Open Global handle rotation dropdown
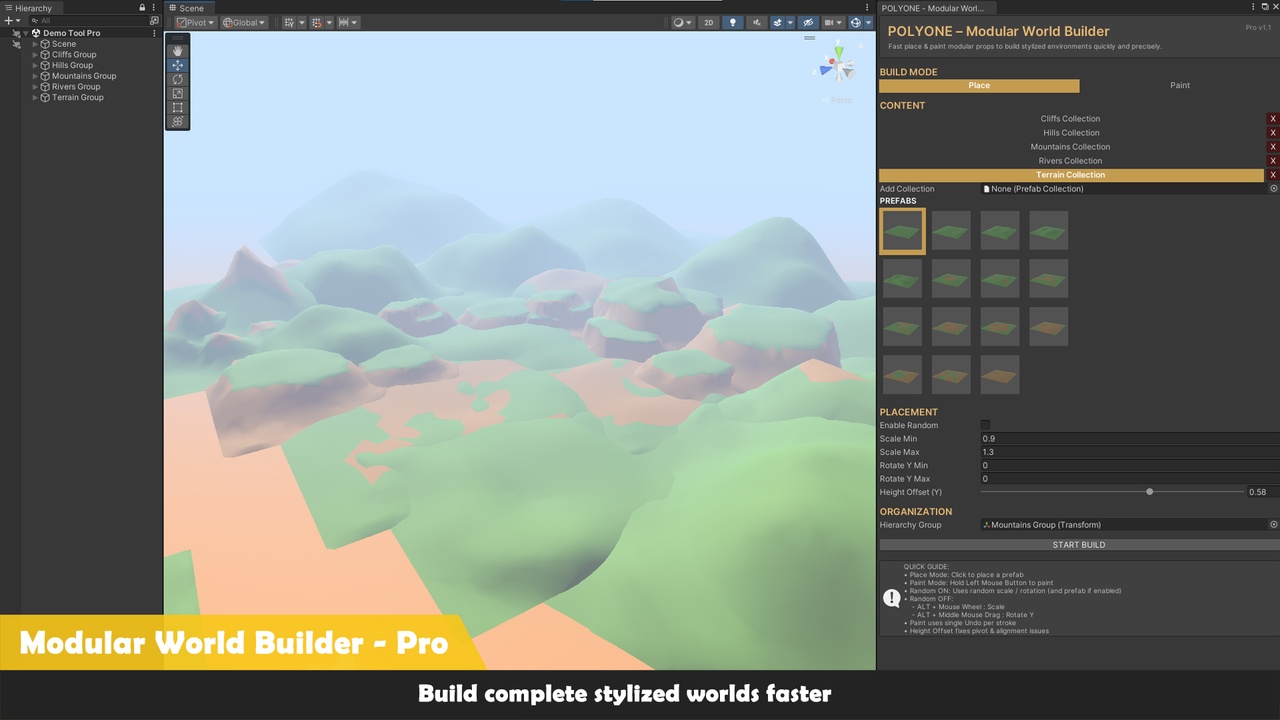 tap(244, 22)
